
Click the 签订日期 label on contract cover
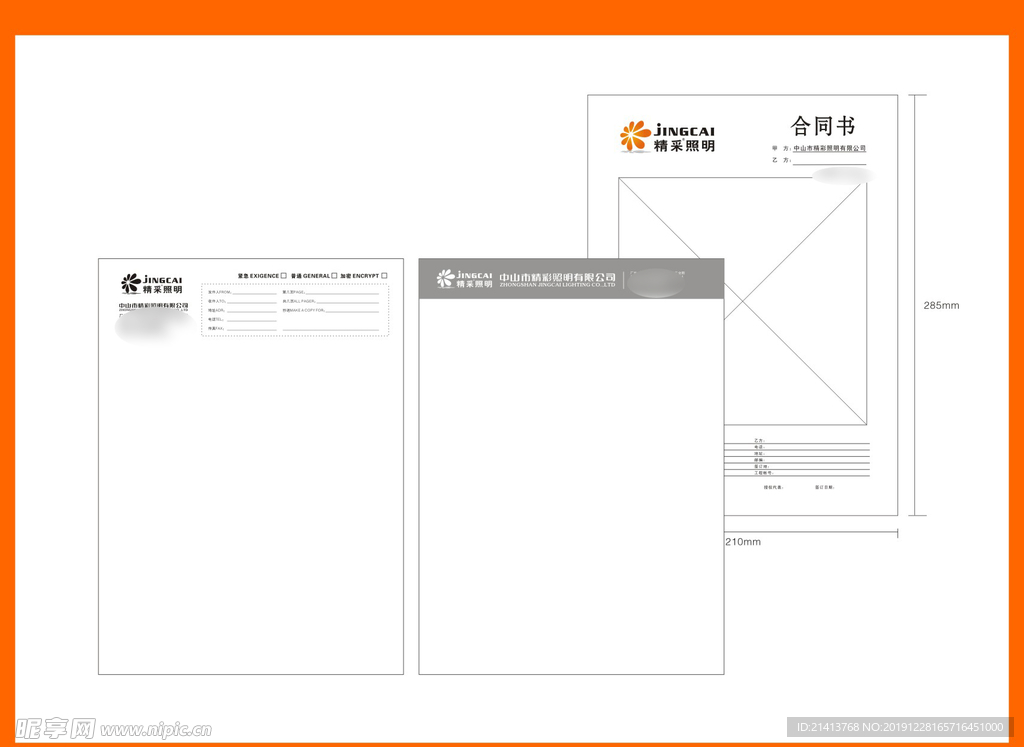coord(825,487)
